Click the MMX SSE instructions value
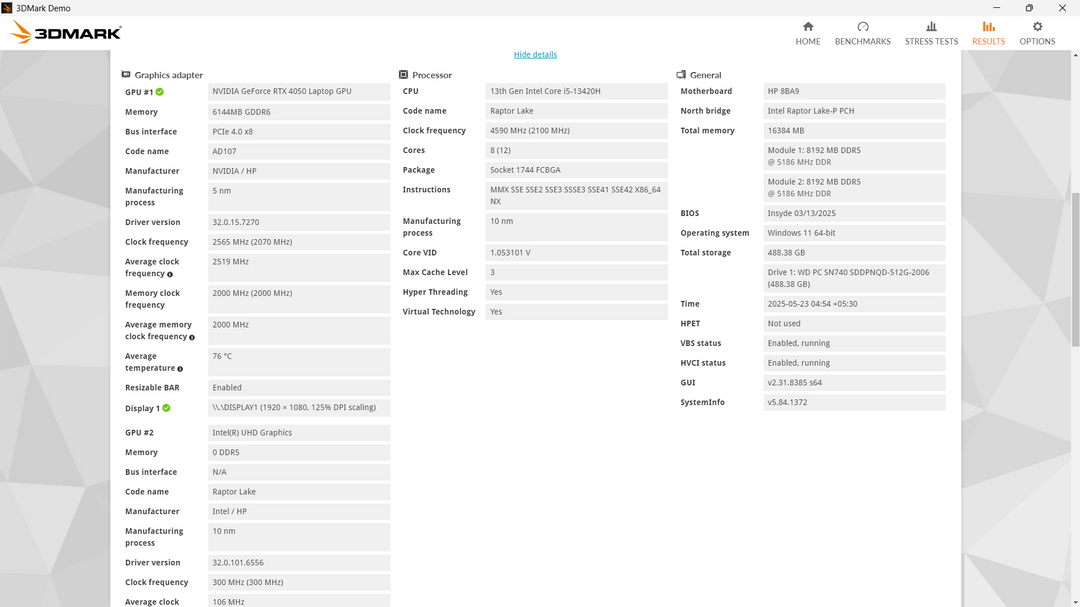Image resolution: width=1080 pixels, height=607 pixels. 577,196
